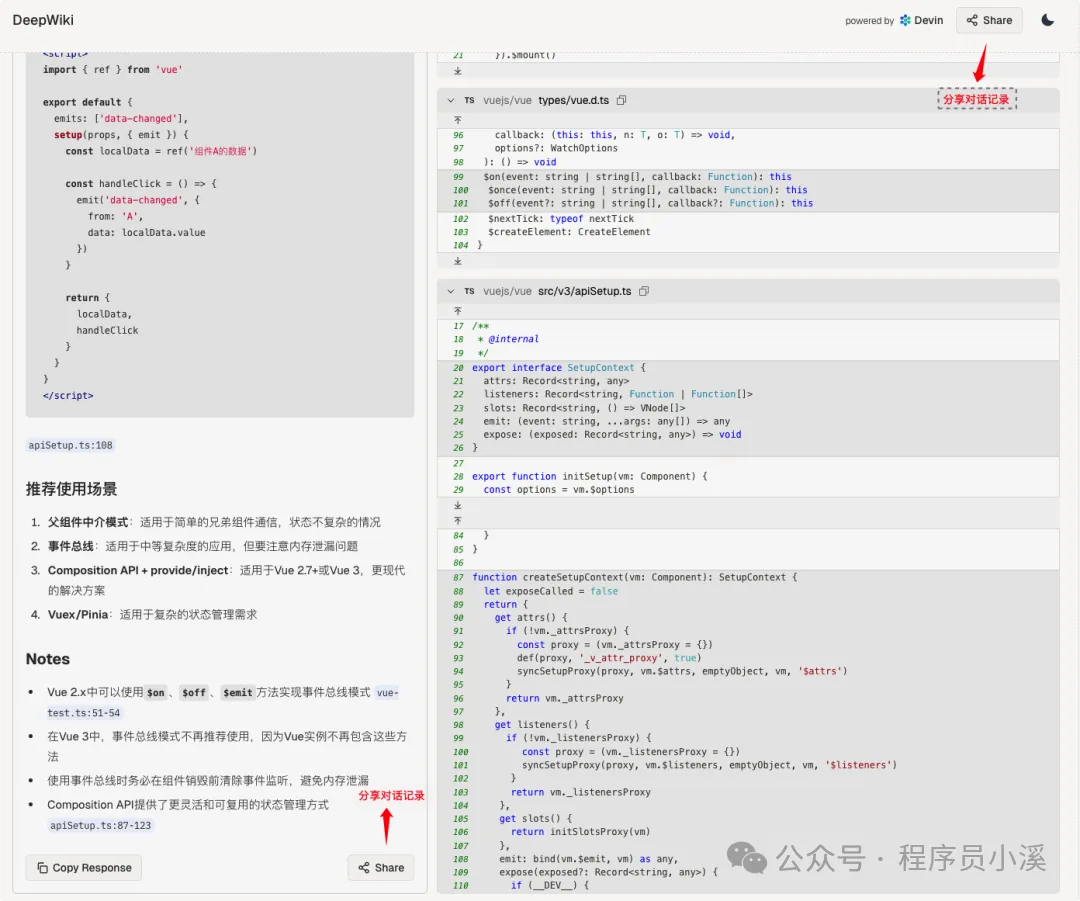Click the share icon in the header Share button

tap(972, 20)
